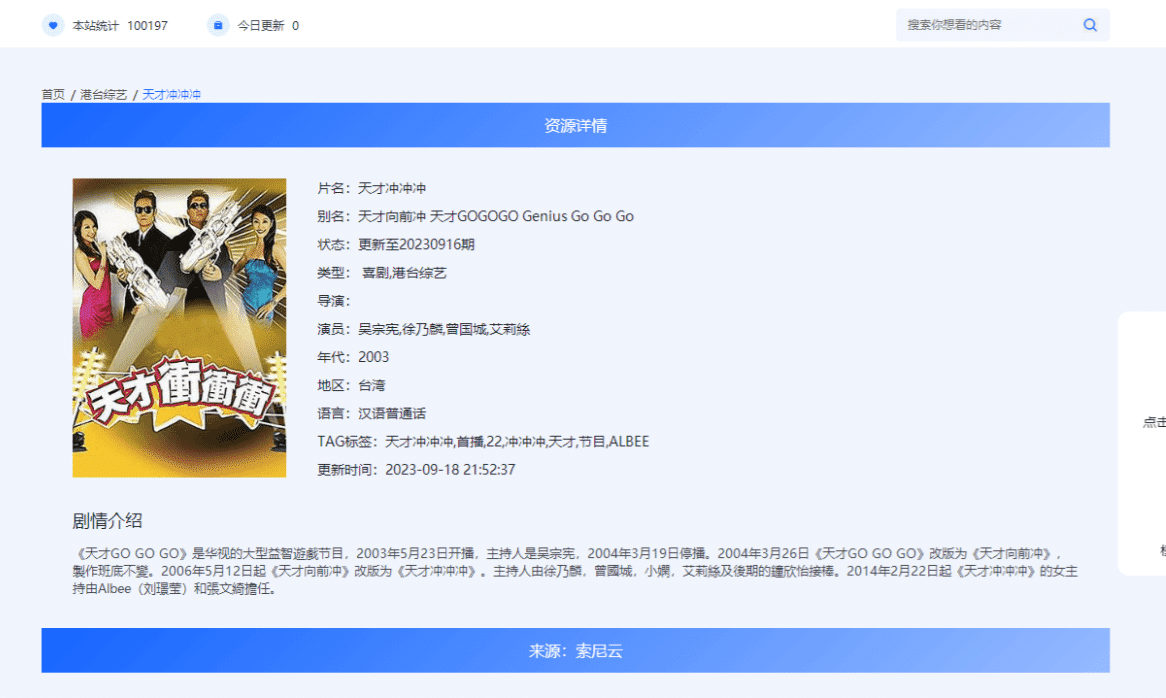Click the show poster image
The image size is (1166, 698).
click(178, 328)
